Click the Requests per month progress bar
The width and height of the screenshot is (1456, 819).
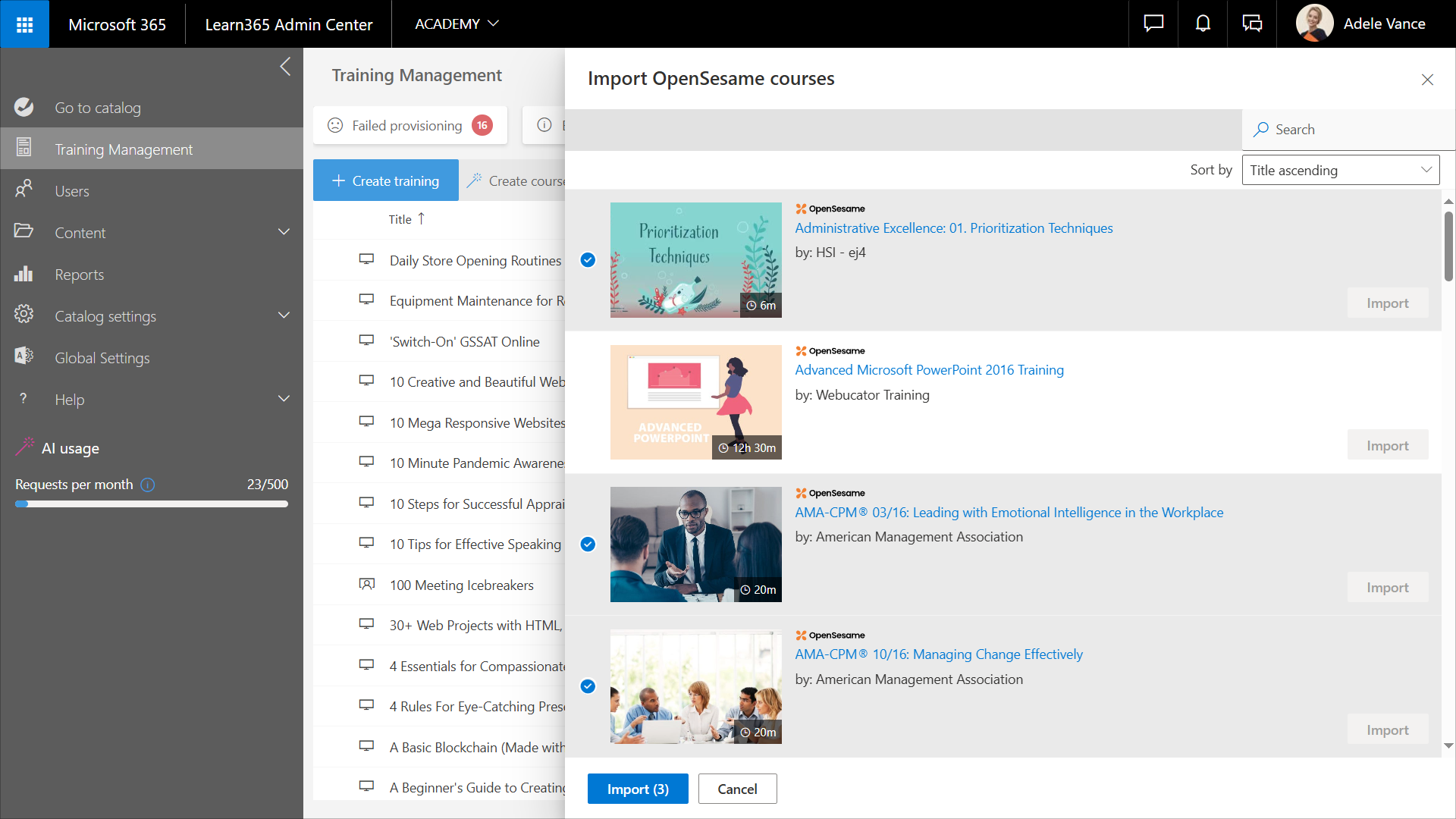pos(152,504)
